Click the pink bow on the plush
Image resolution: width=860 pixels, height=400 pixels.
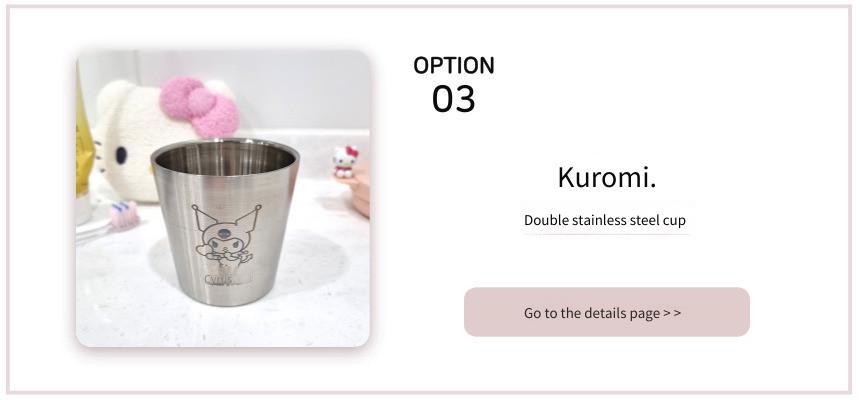tap(200, 106)
